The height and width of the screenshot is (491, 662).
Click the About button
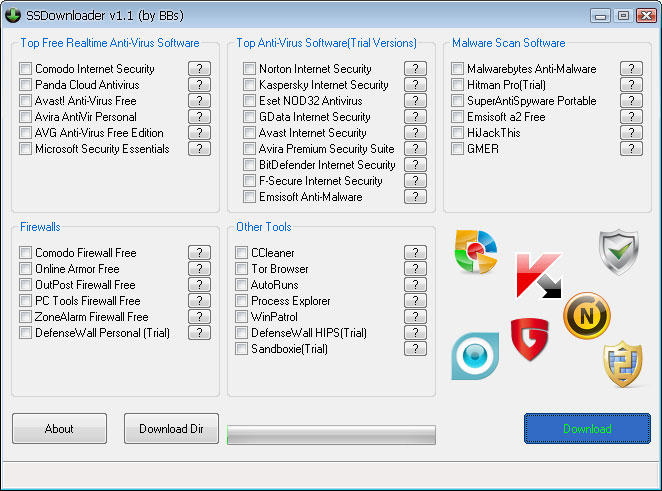point(60,429)
